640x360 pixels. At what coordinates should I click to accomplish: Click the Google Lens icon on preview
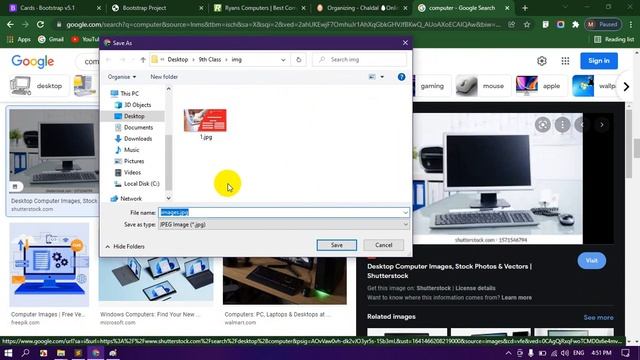pos(542,124)
